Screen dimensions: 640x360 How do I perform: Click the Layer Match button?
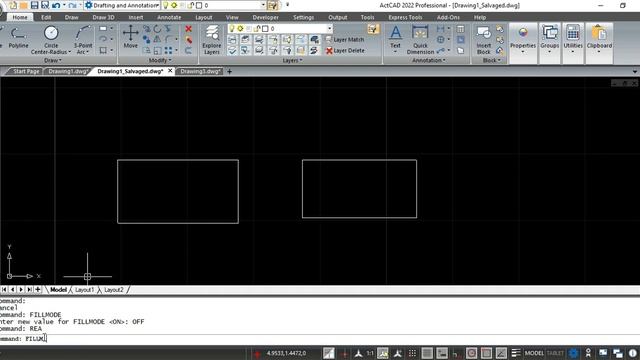[x=345, y=40]
